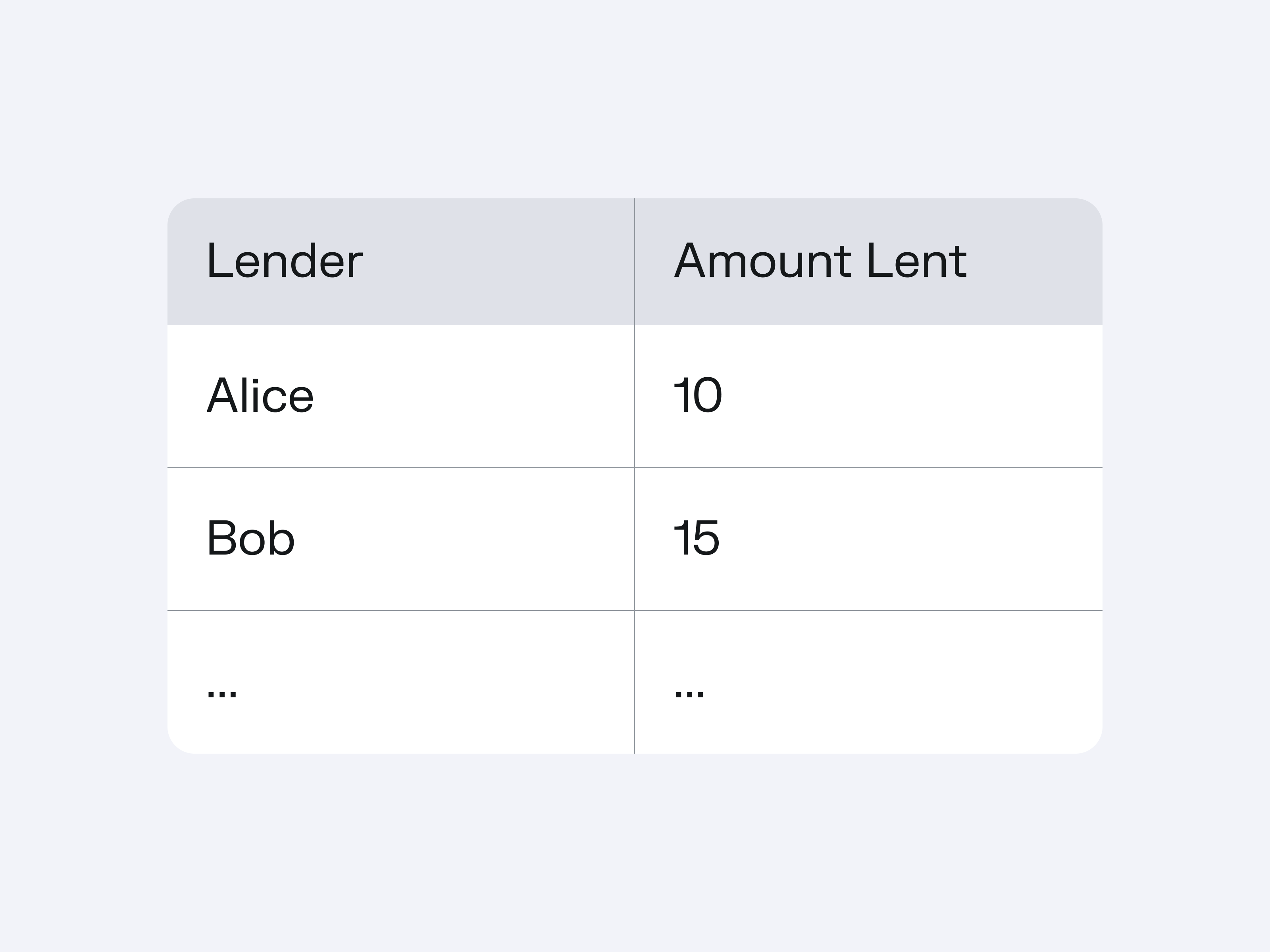This screenshot has height=952, width=1270.
Task: Click the column divider between Bob and 15
Action: [x=635, y=538]
